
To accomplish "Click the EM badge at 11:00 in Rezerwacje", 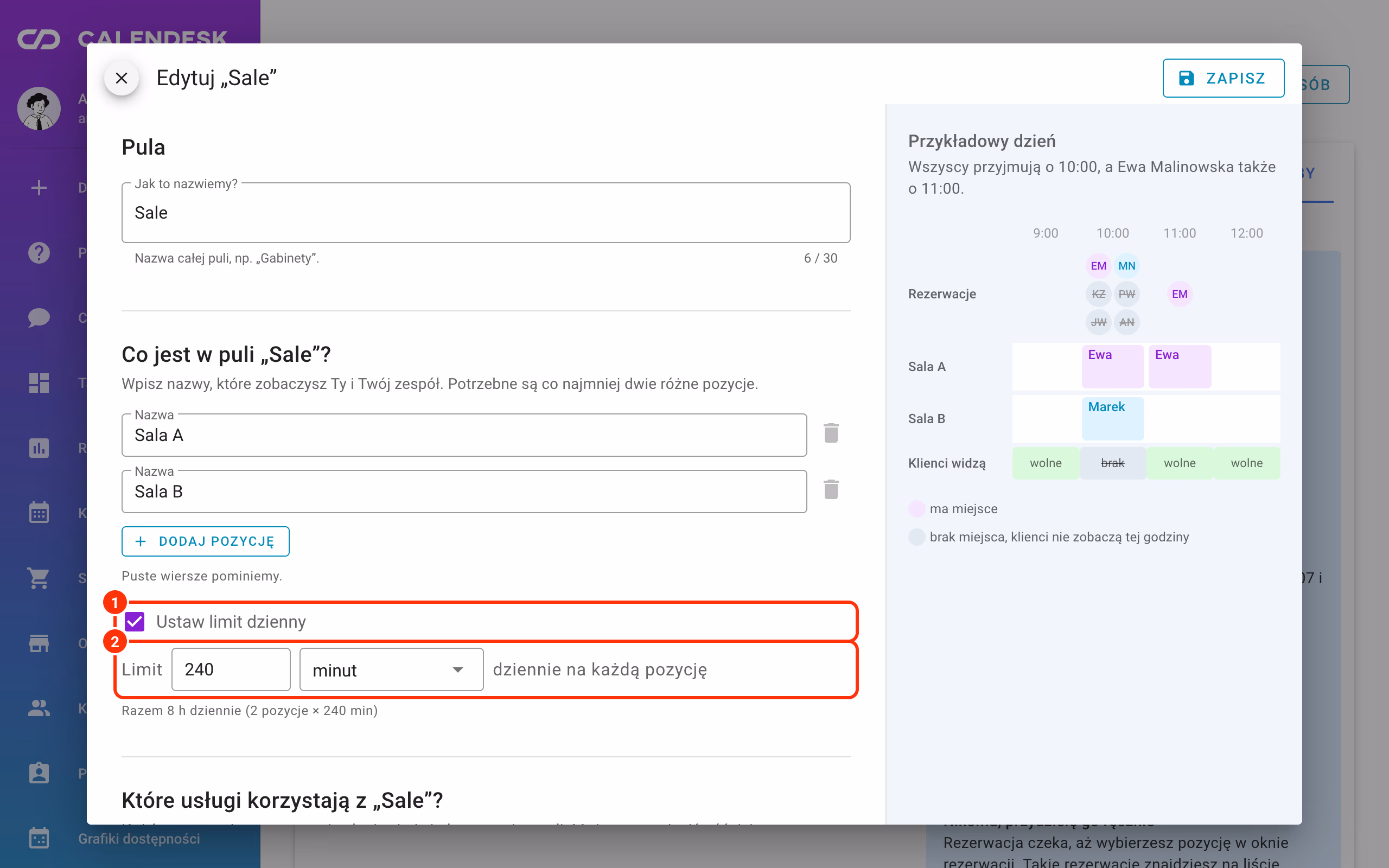I will (x=1180, y=294).
